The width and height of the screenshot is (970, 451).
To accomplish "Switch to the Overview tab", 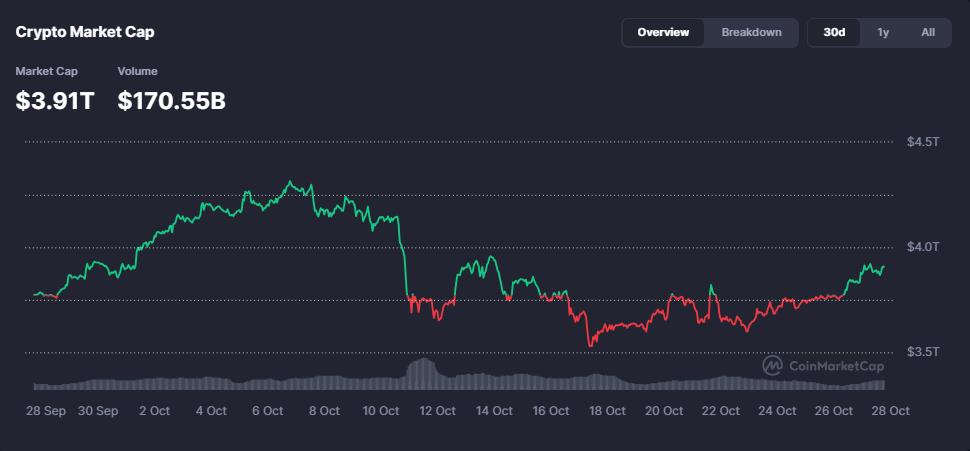I will point(663,33).
